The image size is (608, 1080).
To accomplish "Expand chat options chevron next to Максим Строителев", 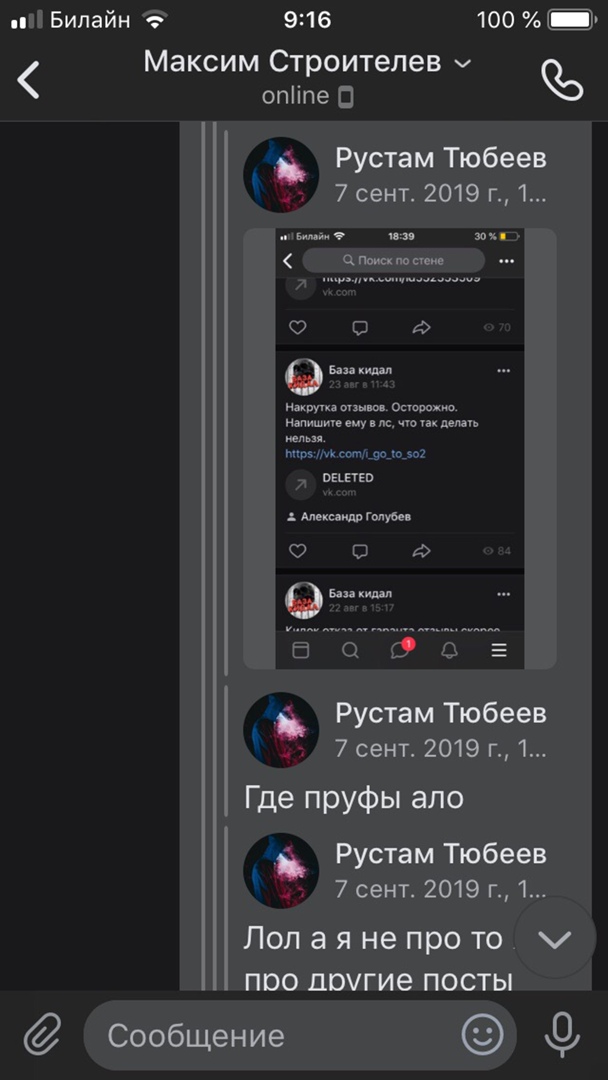I will tap(463, 64).
